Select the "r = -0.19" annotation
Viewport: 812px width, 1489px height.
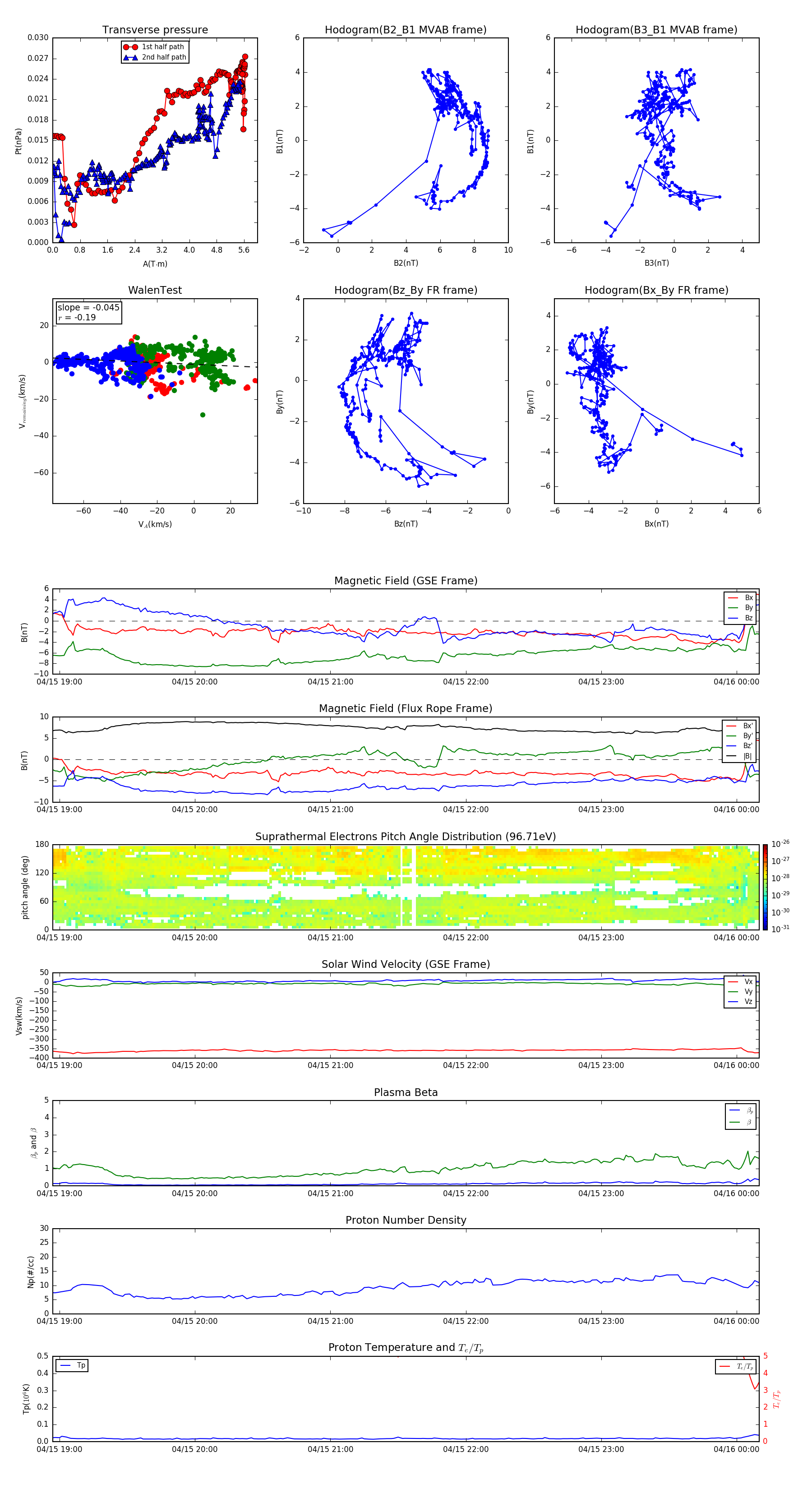pyautogui.click(x=77, y=317)
